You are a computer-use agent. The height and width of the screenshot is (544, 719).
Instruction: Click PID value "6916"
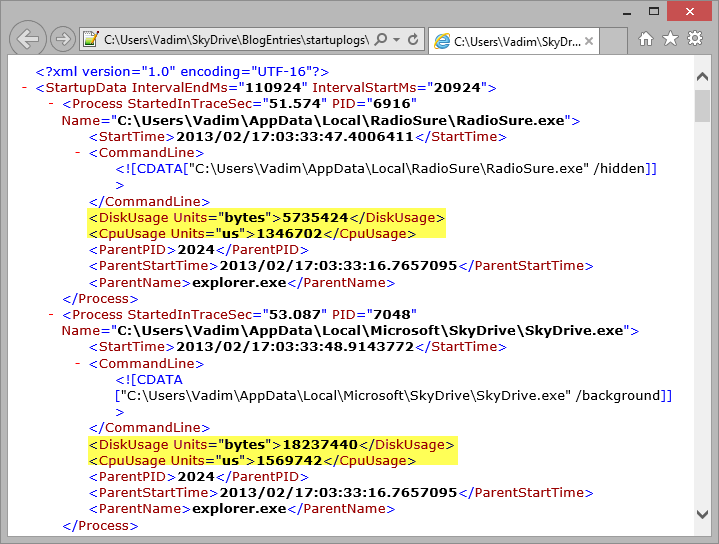(x=392, y=104)
